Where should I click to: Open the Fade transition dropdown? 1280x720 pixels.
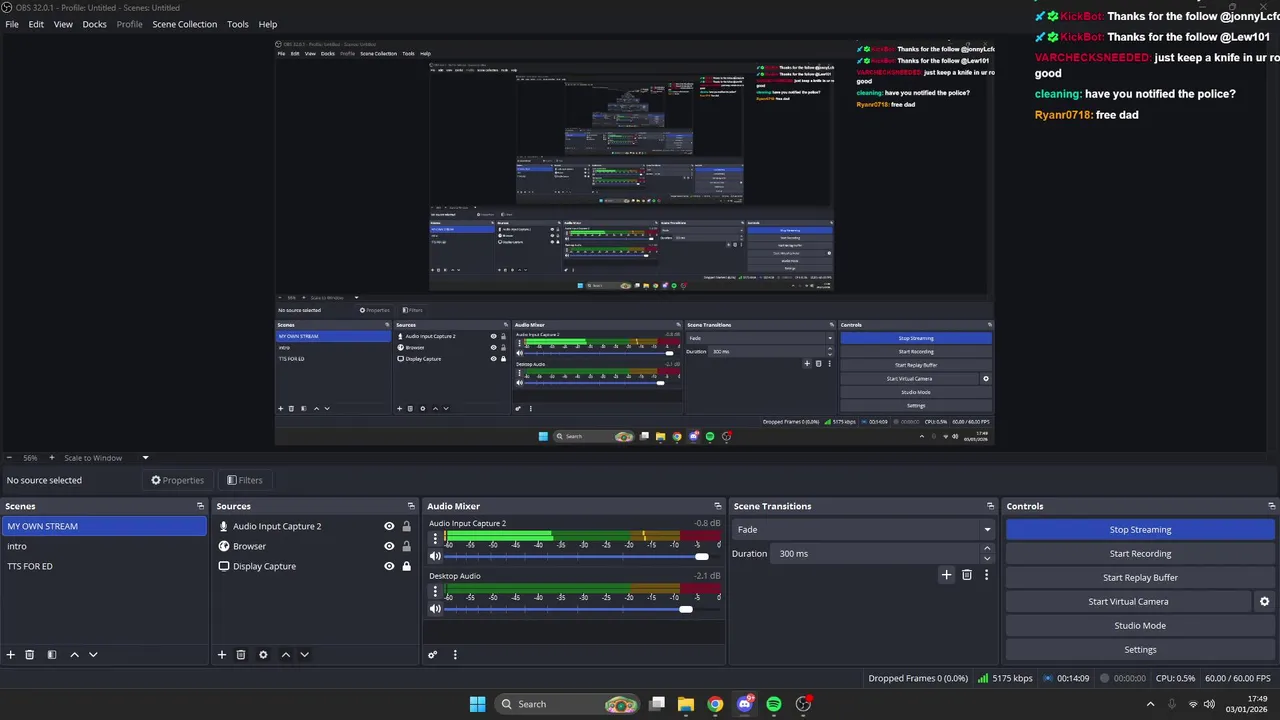864,530
